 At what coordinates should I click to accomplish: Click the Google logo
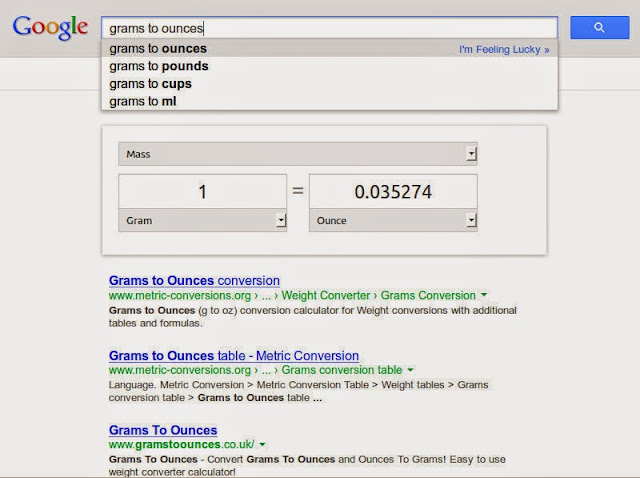tap(50, 28)
